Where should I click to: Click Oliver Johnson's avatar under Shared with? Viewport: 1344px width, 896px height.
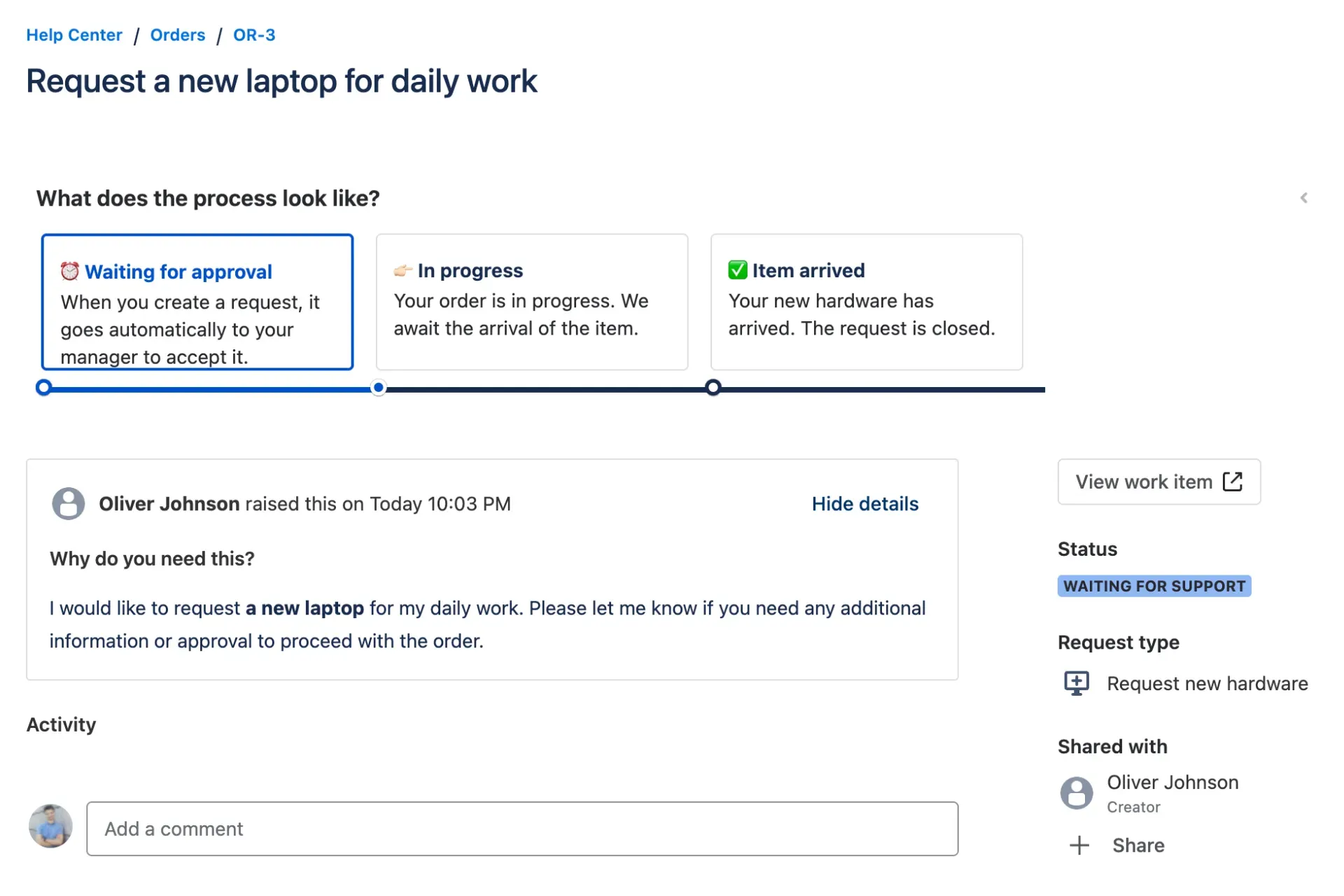point(1076,793)
